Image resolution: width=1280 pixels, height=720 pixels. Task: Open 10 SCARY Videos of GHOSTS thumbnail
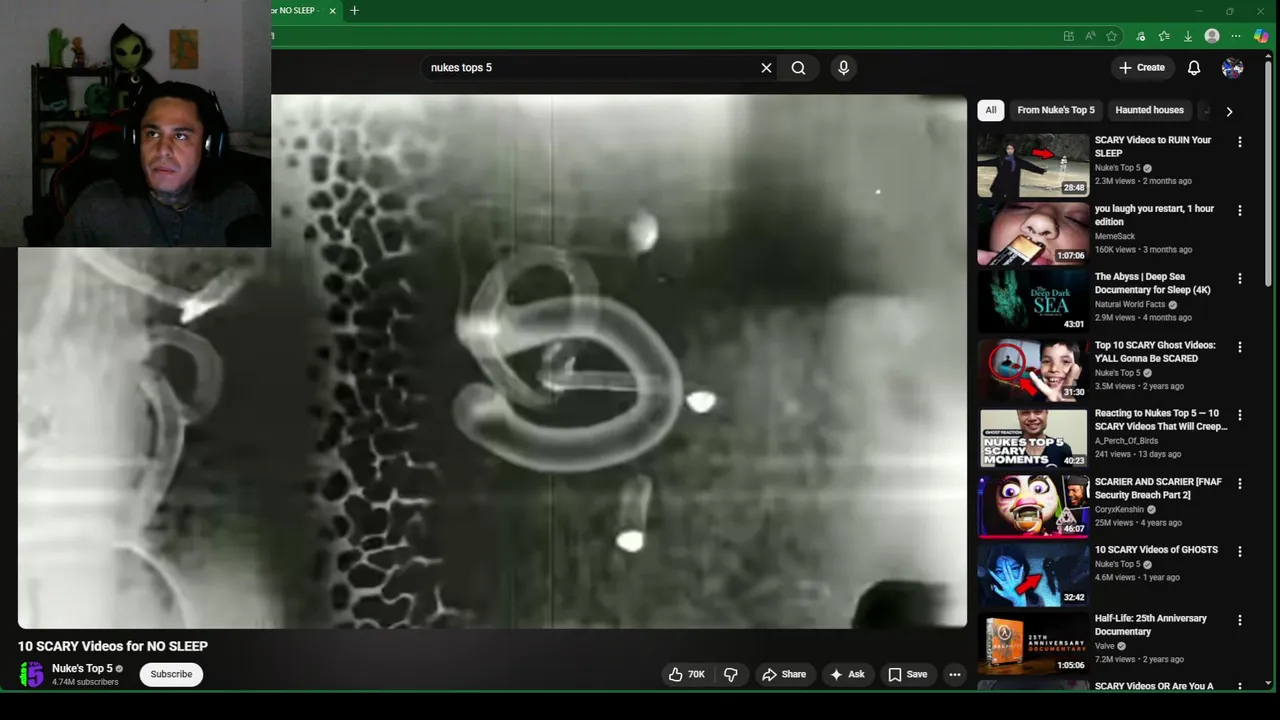[1033, 574]
